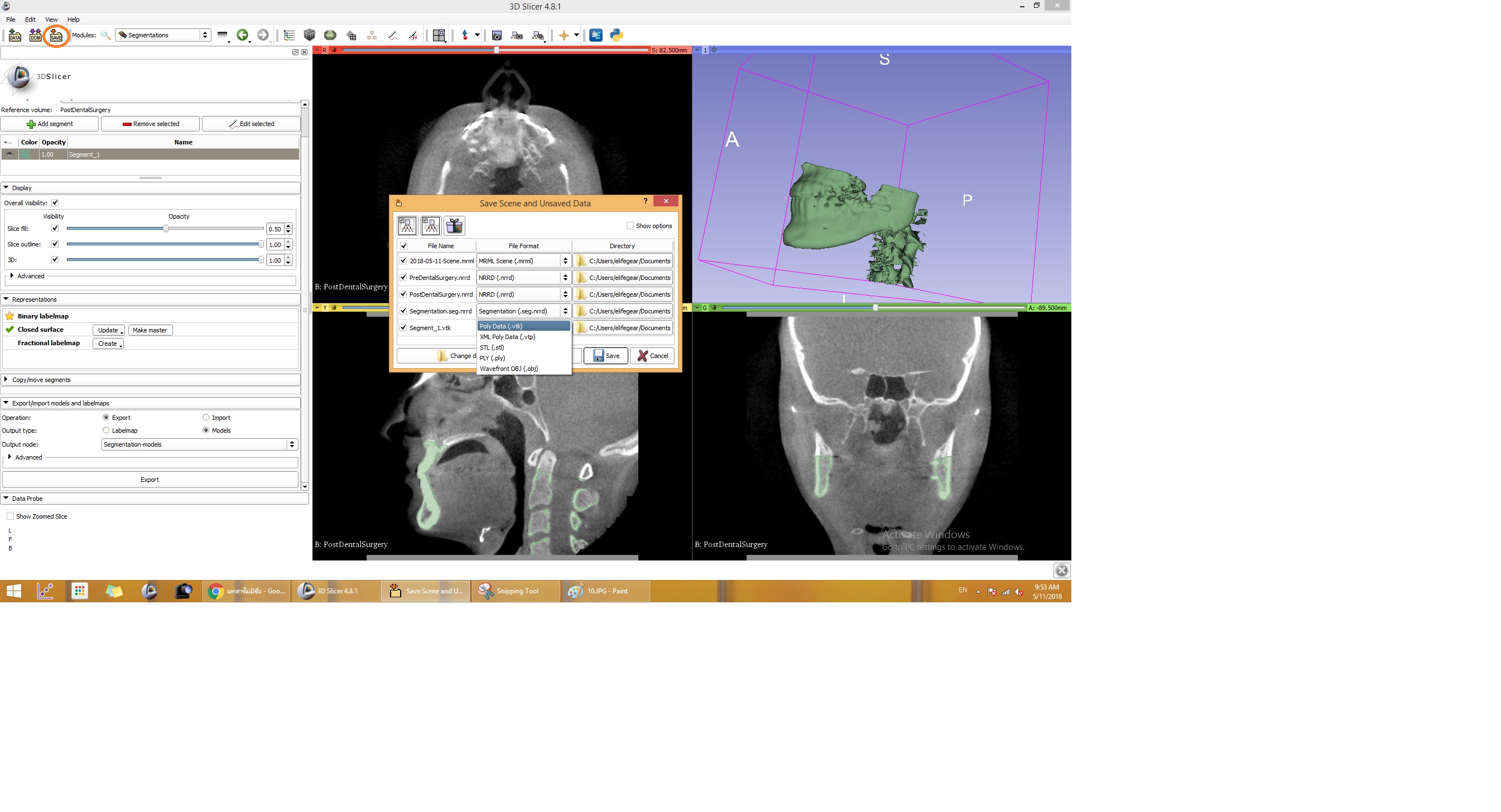This screenshot has height=812, width=1501.
Task: Click the Edit selected button
Action: click(x=251, y=124)
